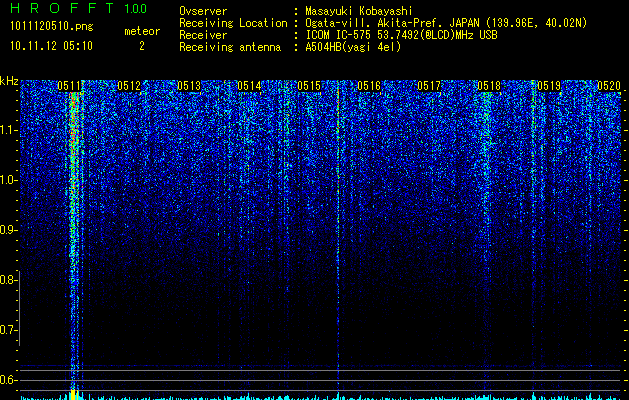Screen dimensions: 629x400
Task: Click the yellow peak in bottom signal graph
Action: pos(73,394)
